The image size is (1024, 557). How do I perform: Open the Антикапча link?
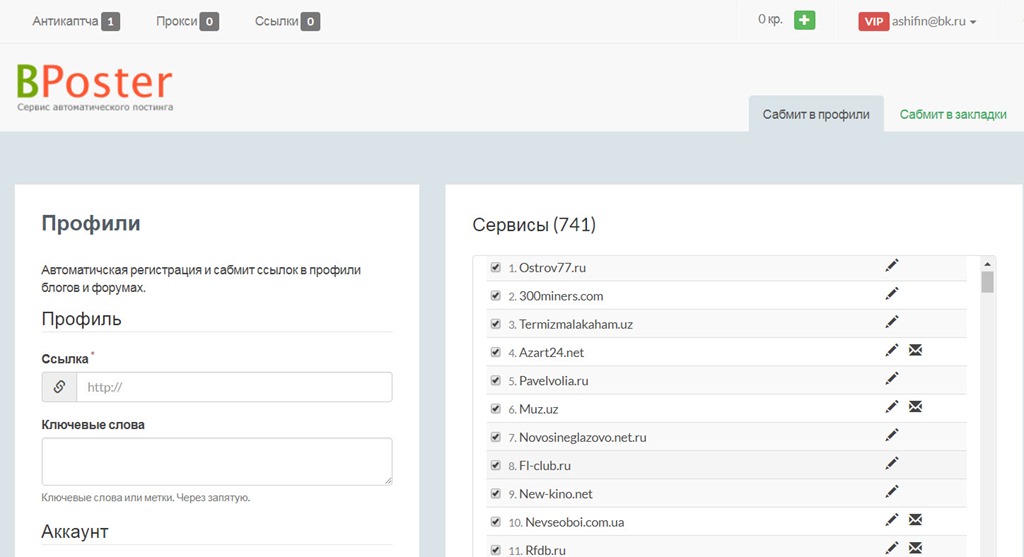66,21
